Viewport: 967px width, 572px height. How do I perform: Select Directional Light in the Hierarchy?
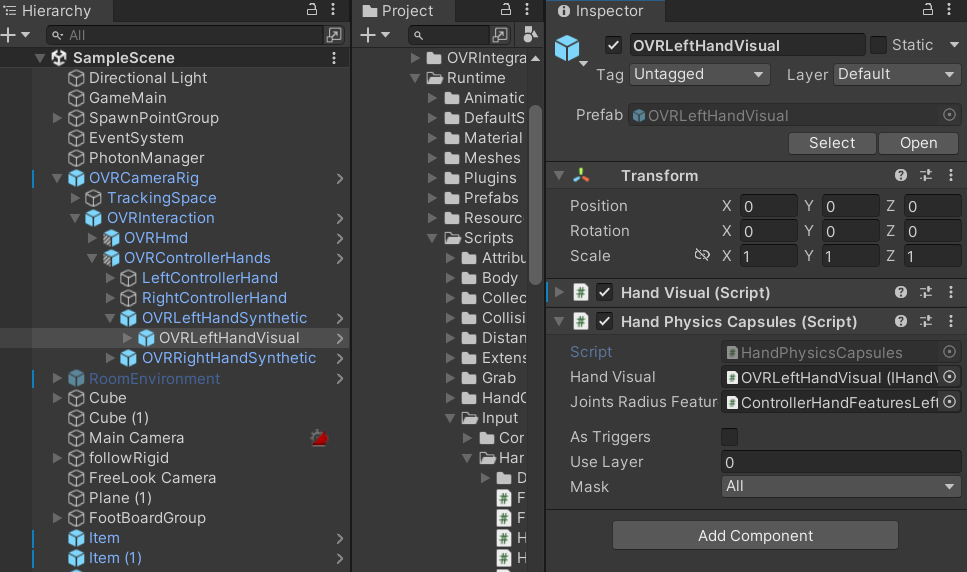(x=148, y=78)
